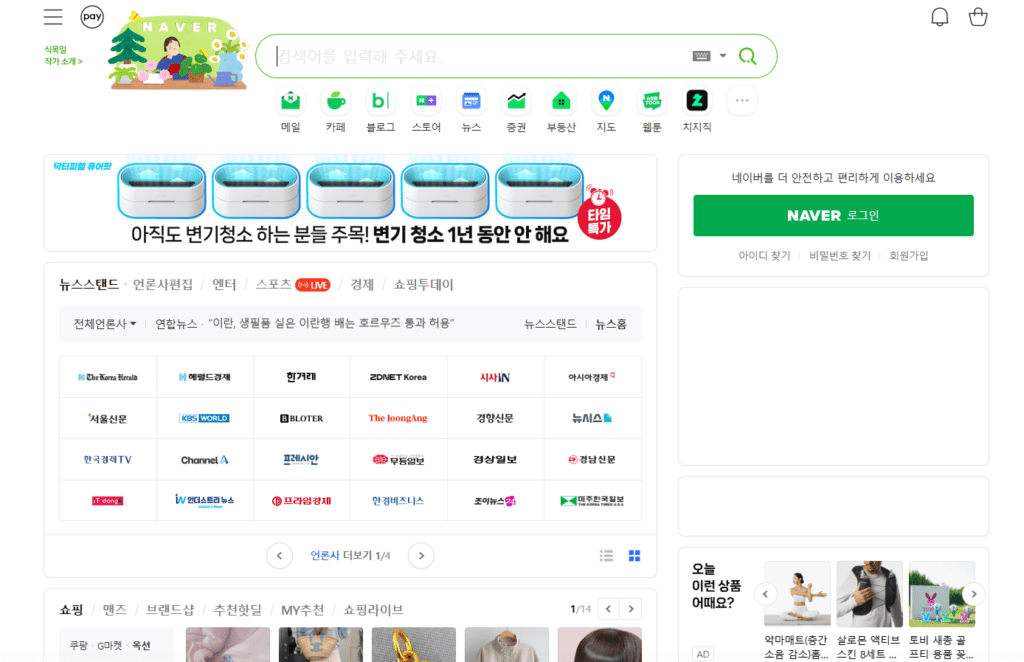This screenshot has width=1024, height=662.
Task: Open the shopping cart icon
Action: pos(977,16)
